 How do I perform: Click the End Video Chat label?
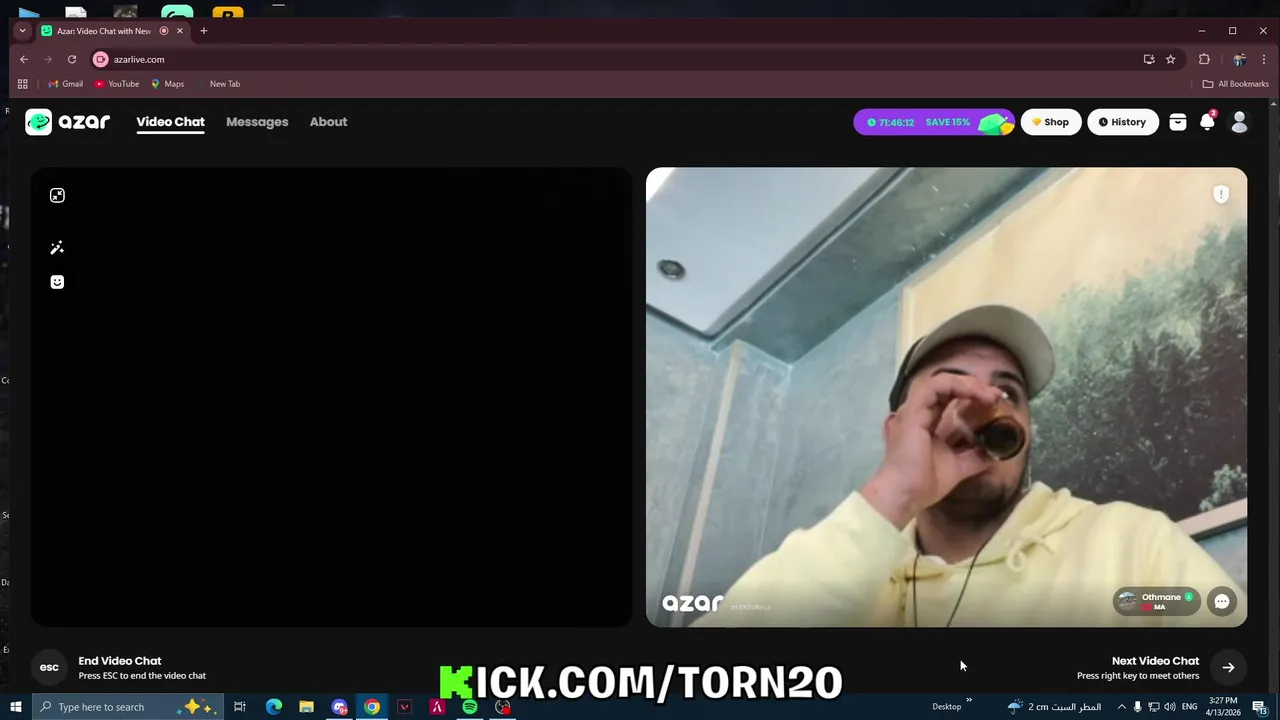120,661
